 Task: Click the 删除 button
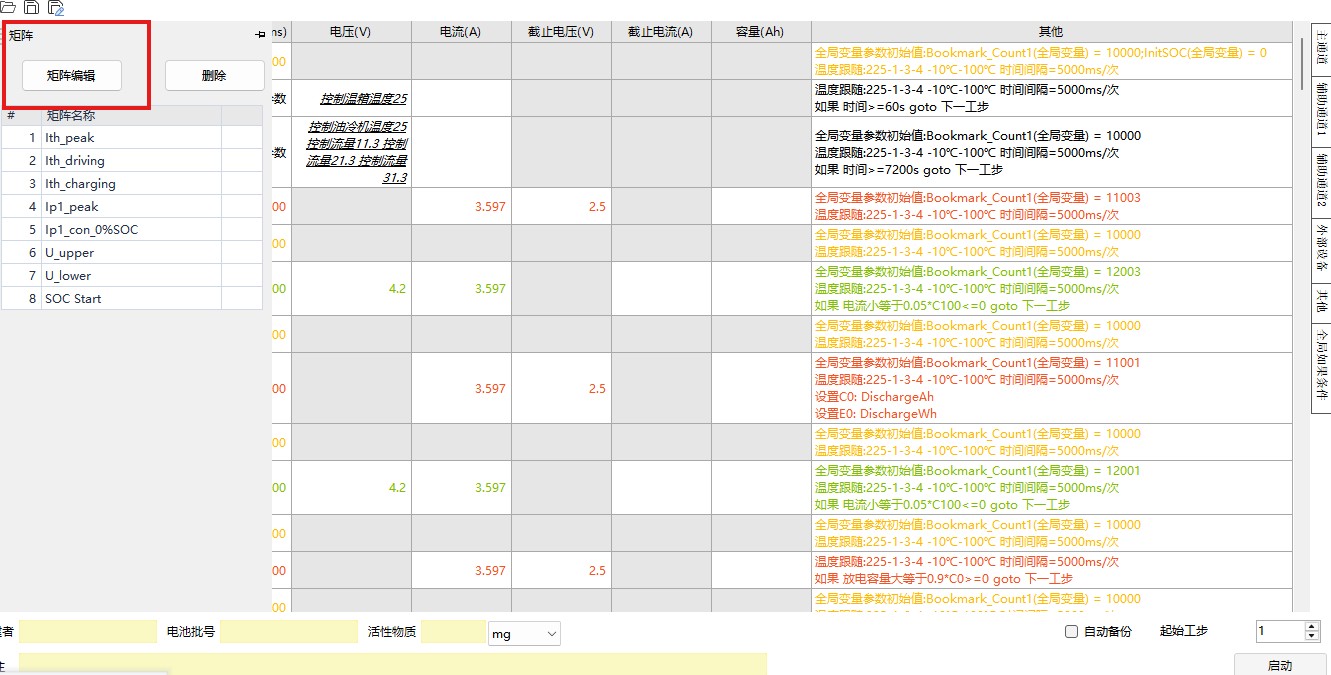coord(214,74)
